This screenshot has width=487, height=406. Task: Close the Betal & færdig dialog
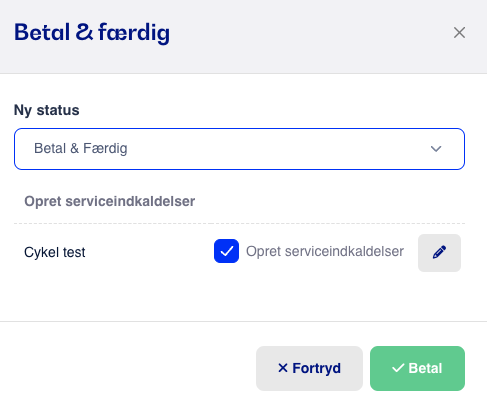459,33
